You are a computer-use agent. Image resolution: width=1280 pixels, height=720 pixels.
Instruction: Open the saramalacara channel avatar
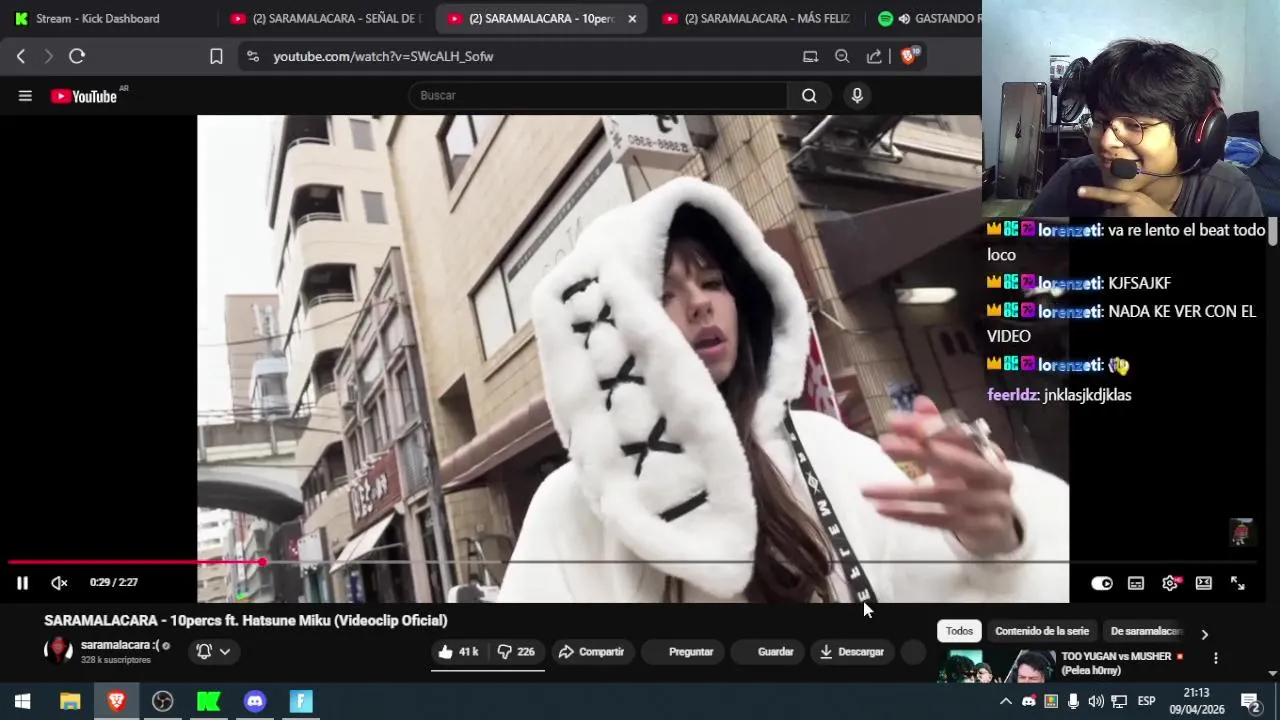click(59, 651)
